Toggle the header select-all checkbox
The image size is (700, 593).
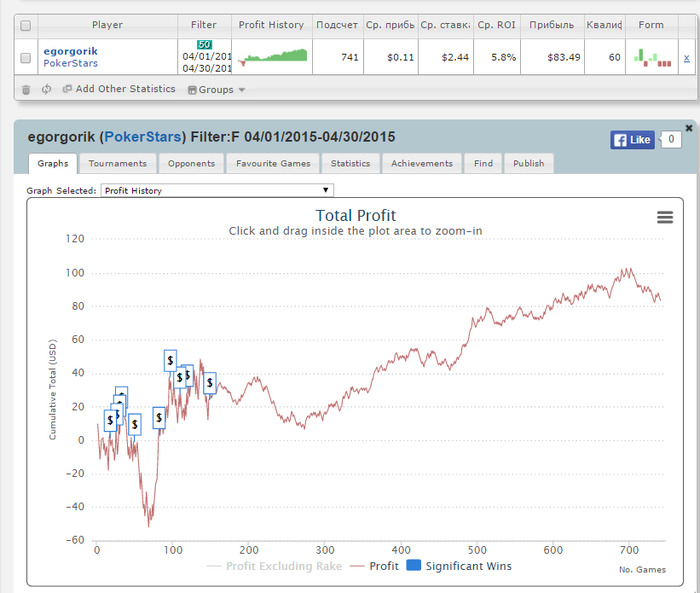[26, 26]
